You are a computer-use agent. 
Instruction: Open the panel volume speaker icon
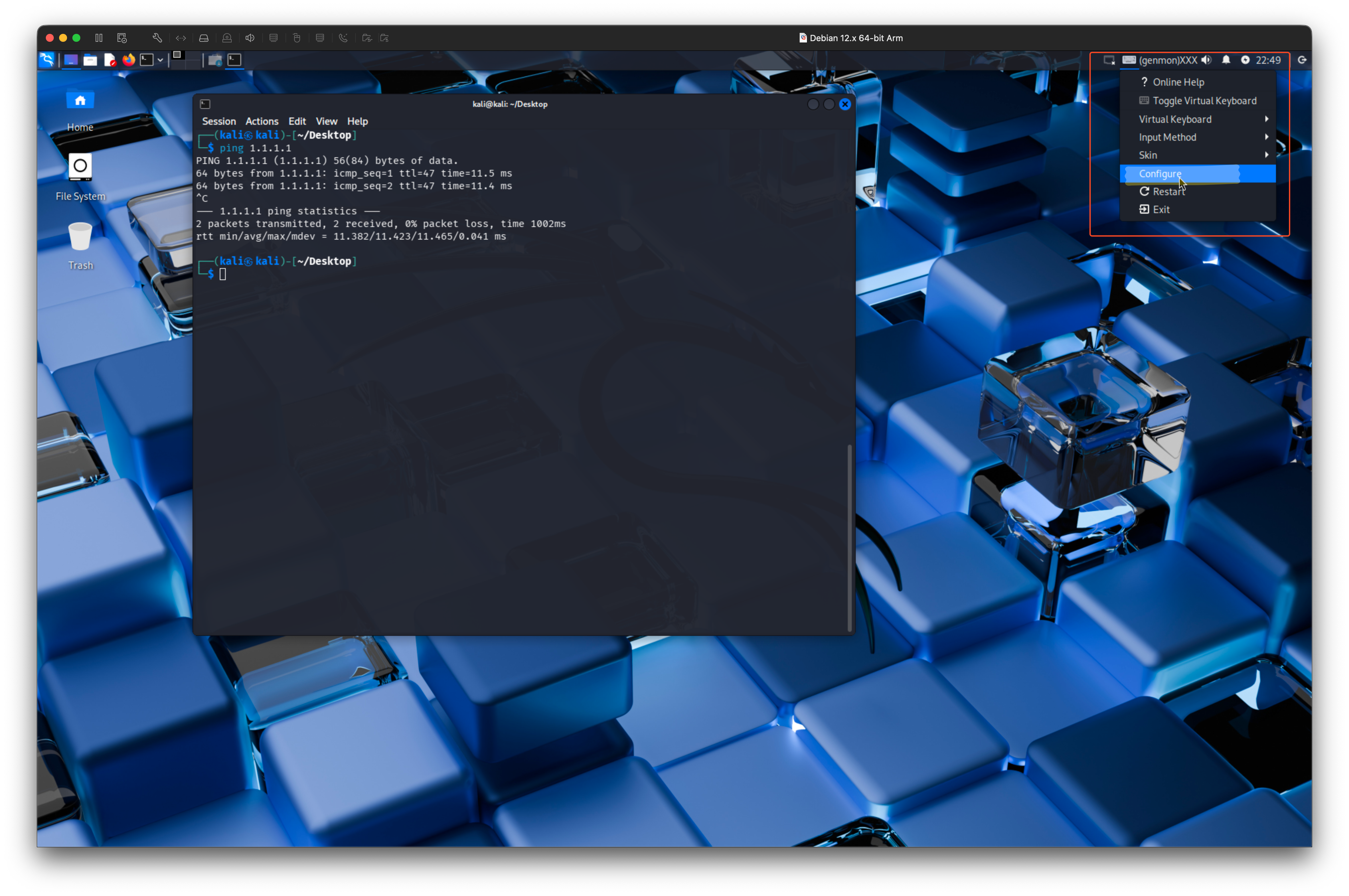1207,60
